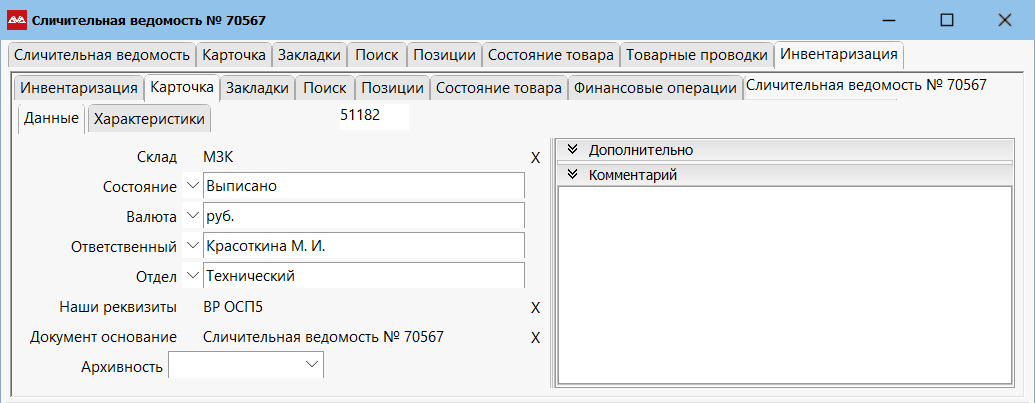Viewport: 1035px width, 403px height.
Task: Click the Состояние field showing Выписано
Action: [x=362, y=186]
